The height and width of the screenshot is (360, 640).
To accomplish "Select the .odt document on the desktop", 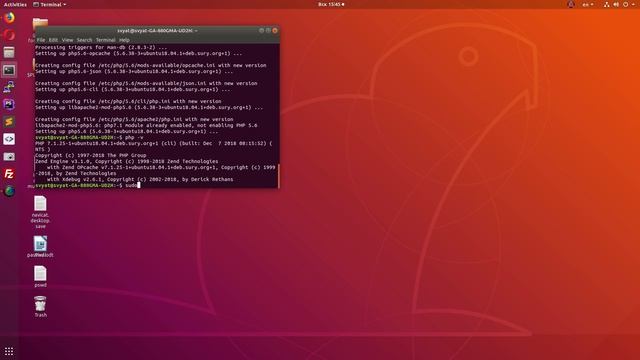I will tap(40, 247).
